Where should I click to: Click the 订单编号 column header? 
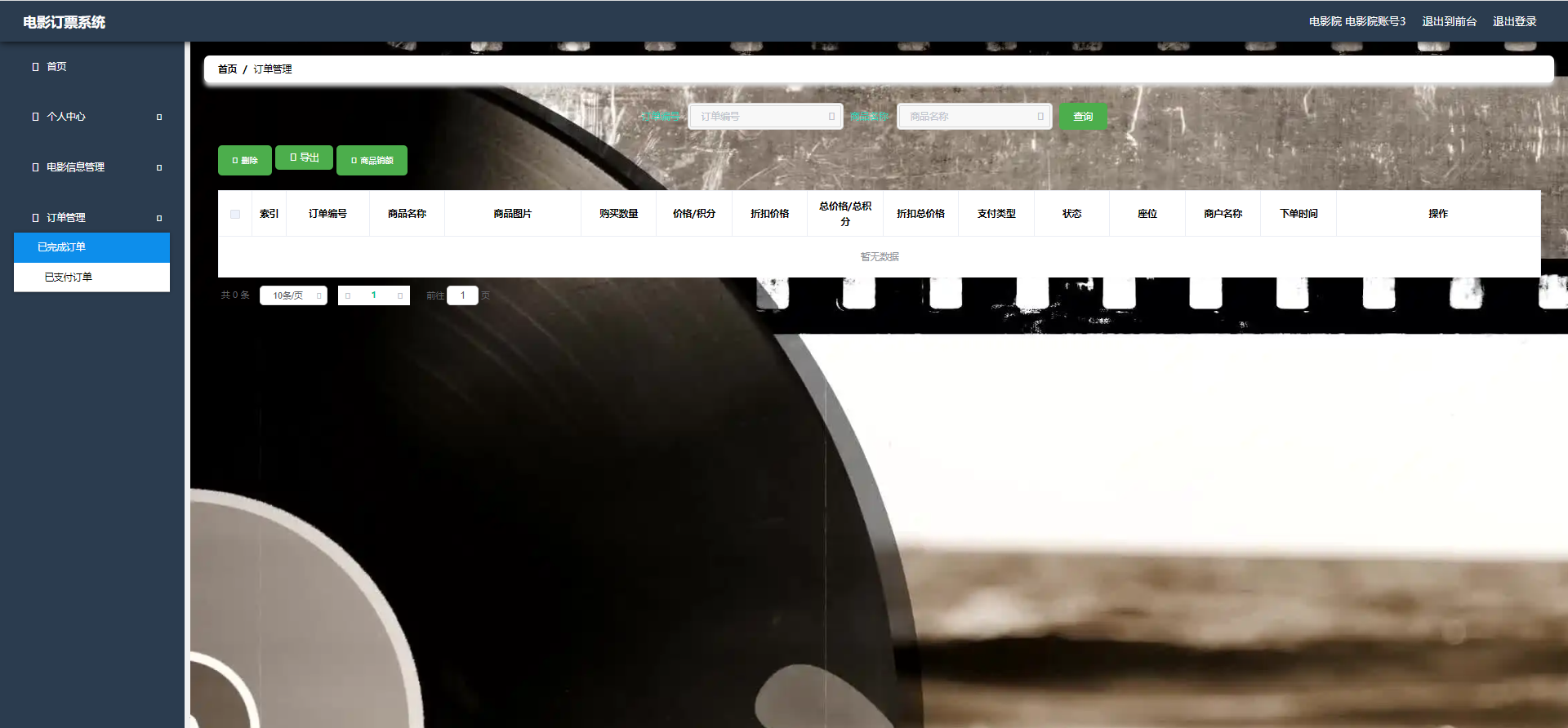pyautogui.click(x=327, y=214)
